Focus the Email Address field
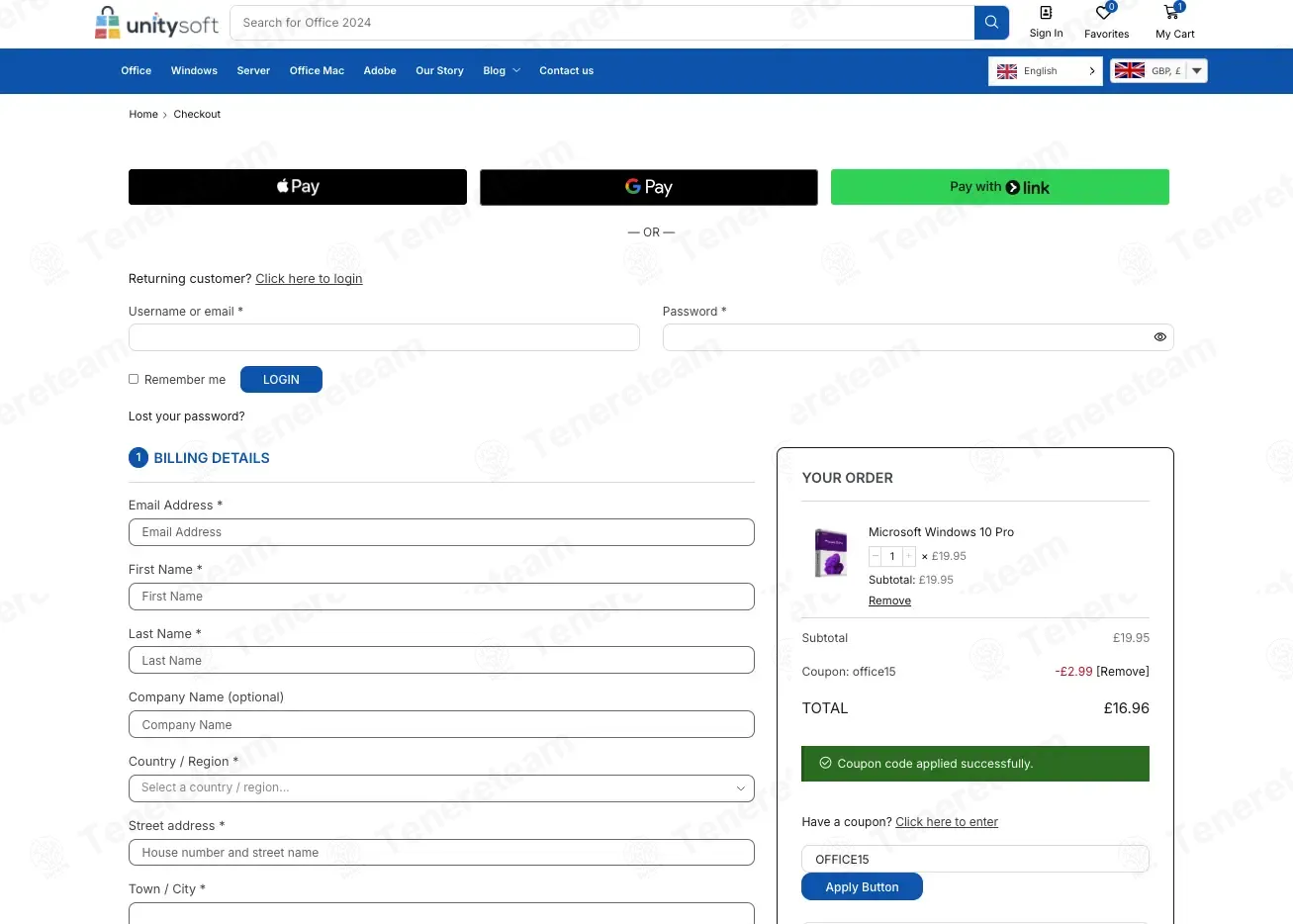 pos(441,532)
